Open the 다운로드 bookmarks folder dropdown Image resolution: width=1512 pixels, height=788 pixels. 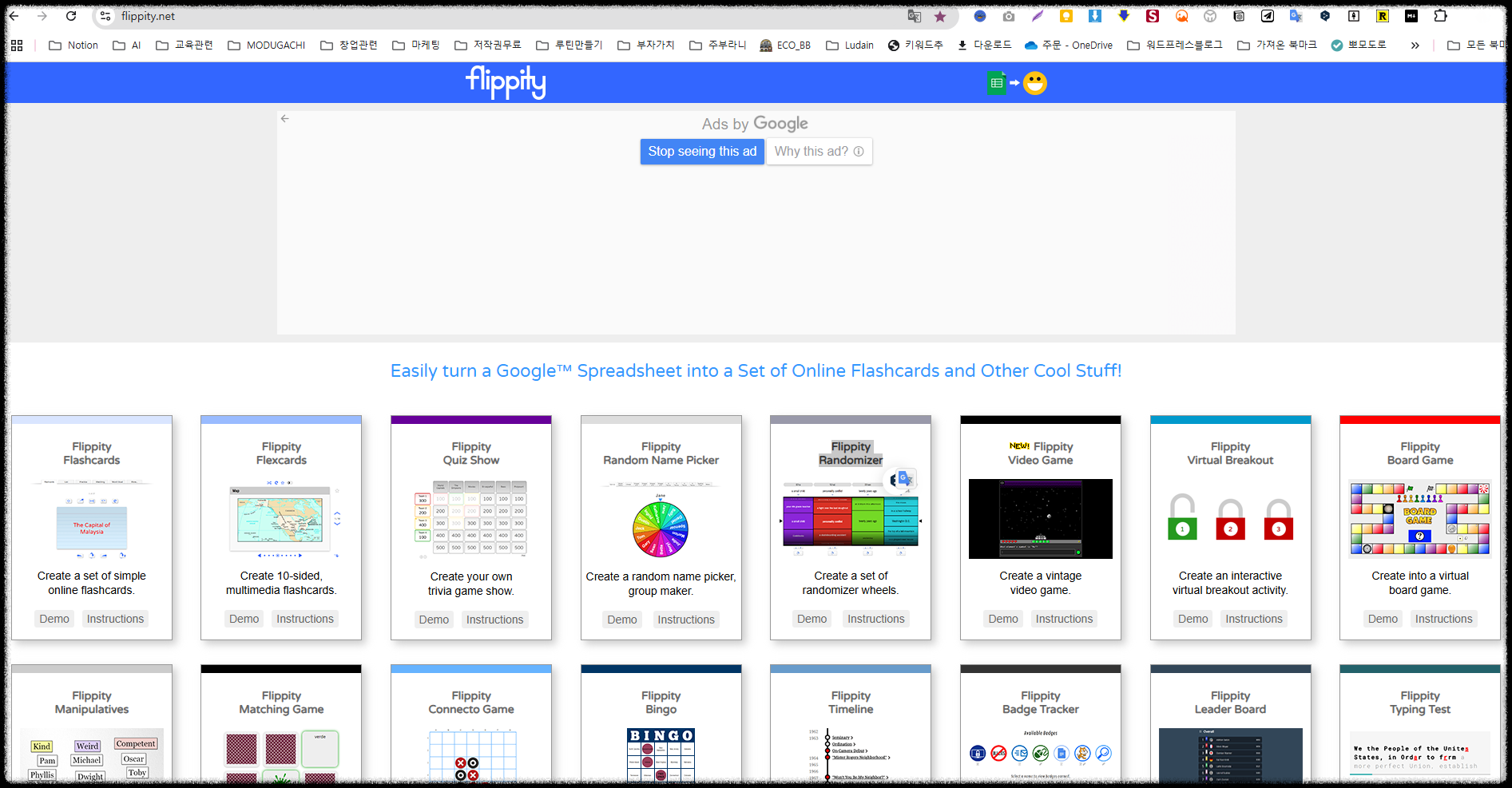(986, 45)
